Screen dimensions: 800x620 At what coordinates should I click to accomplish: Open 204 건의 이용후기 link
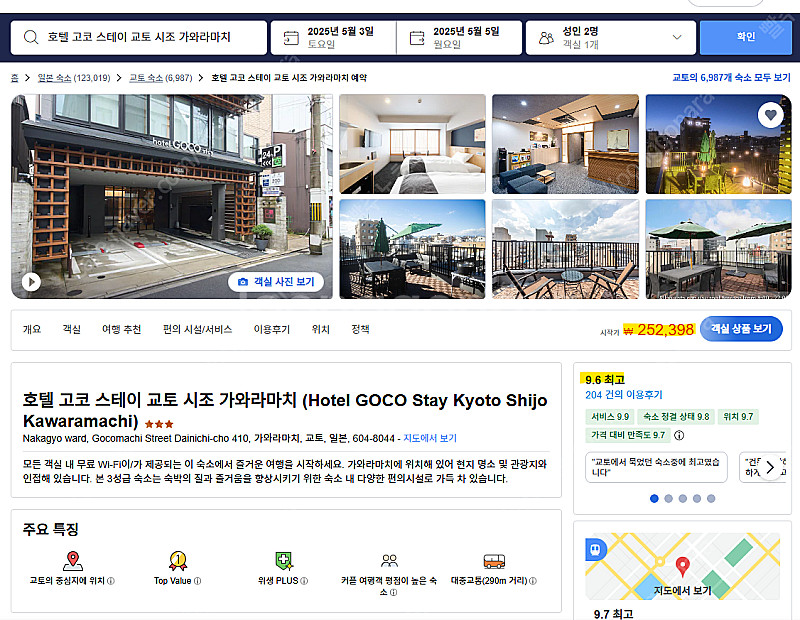(623, 395)
